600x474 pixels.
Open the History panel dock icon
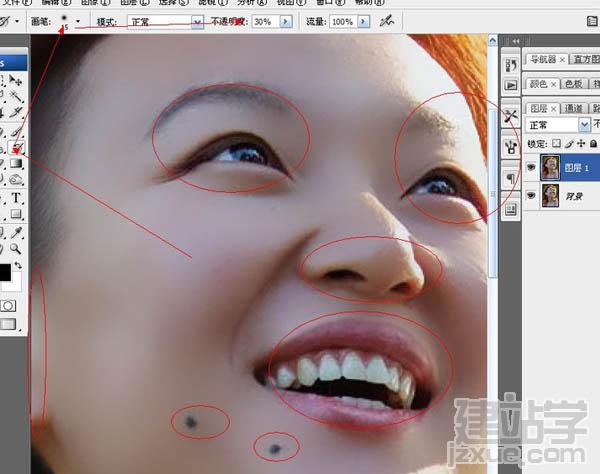click(511, 65)
